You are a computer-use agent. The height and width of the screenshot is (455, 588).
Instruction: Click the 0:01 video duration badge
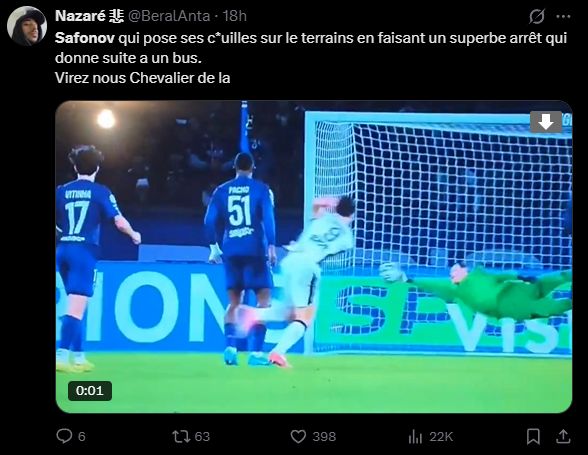point(90,391)
